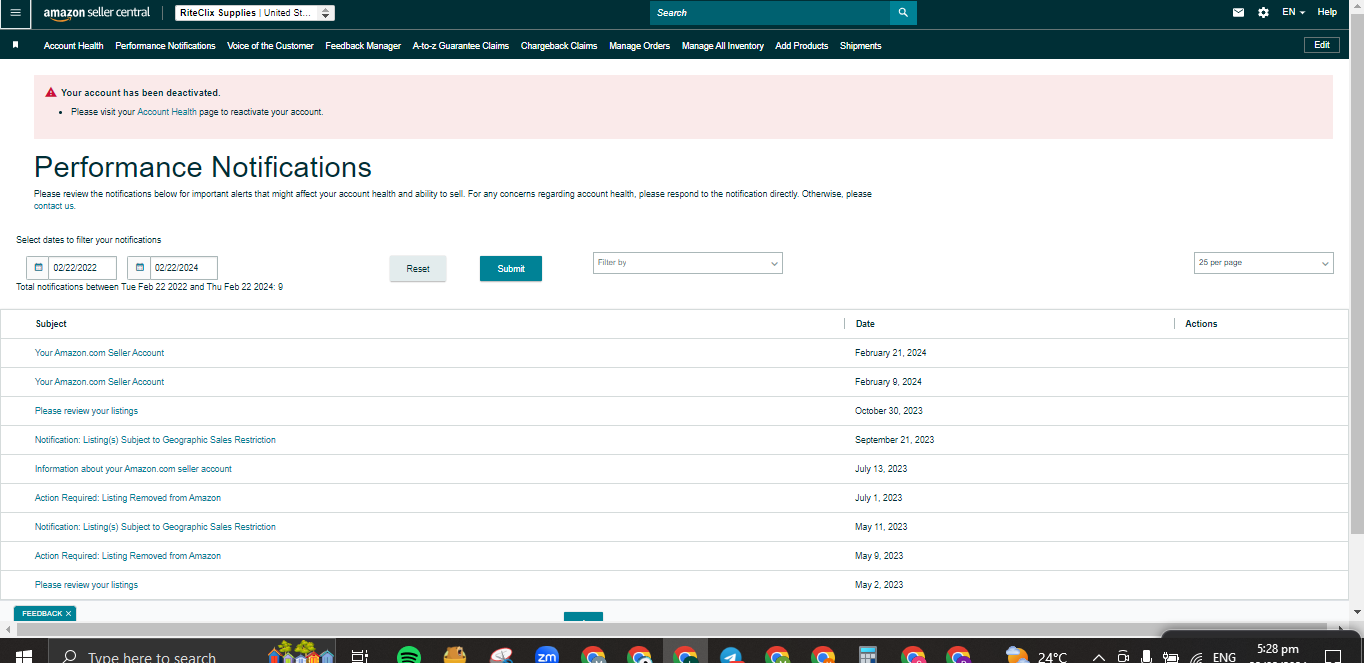Go to Voice of the Customer
Image resolution: width=1364 pixels, height=663 pixels.
point(270,46)
